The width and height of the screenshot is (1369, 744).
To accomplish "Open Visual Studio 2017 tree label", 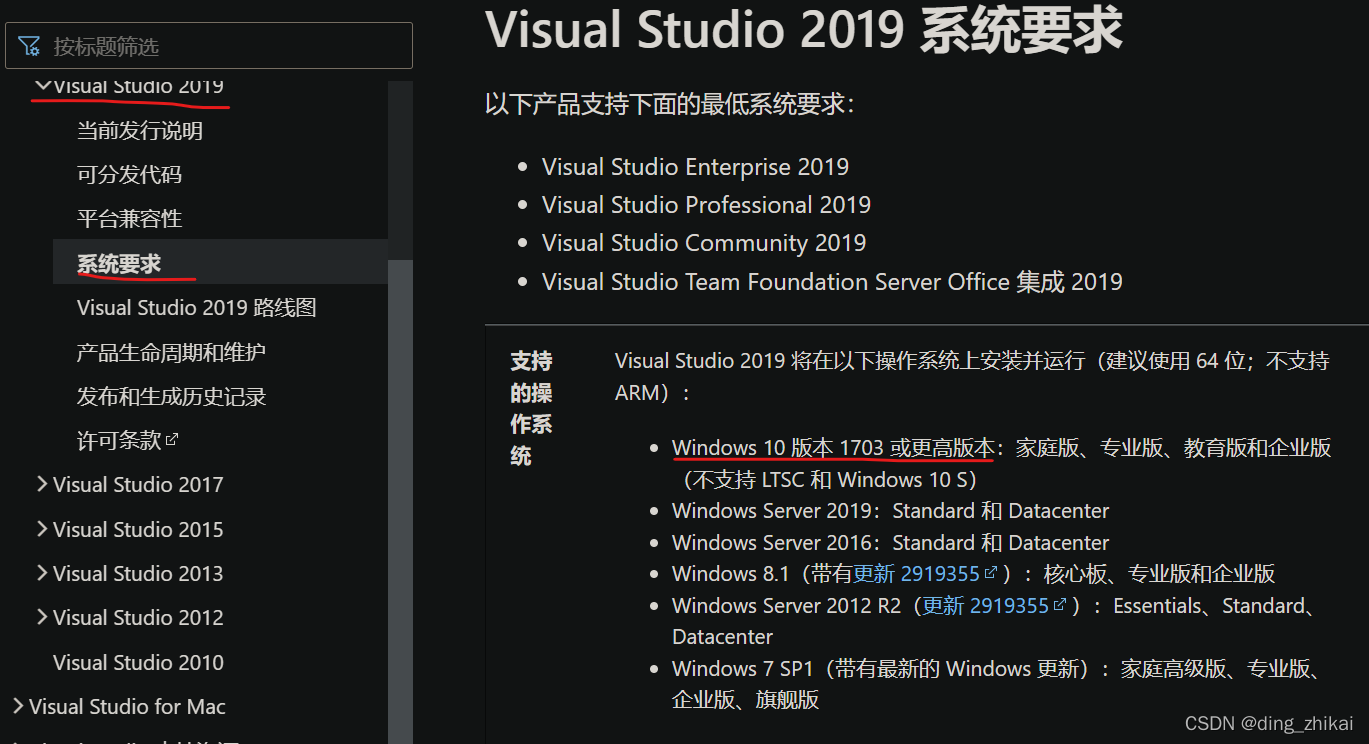I will (x=138, y=484).
